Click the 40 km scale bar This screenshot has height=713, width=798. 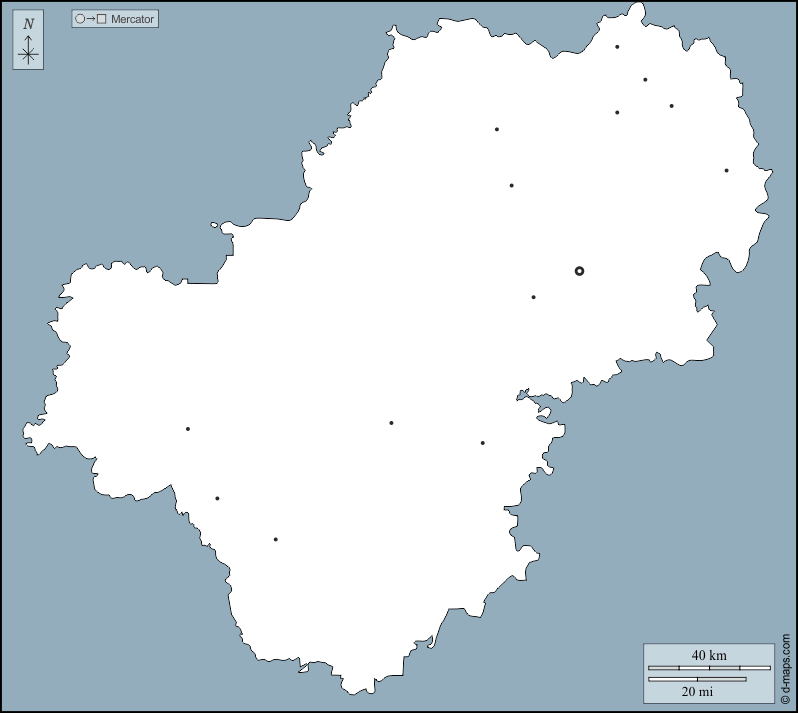709,667
